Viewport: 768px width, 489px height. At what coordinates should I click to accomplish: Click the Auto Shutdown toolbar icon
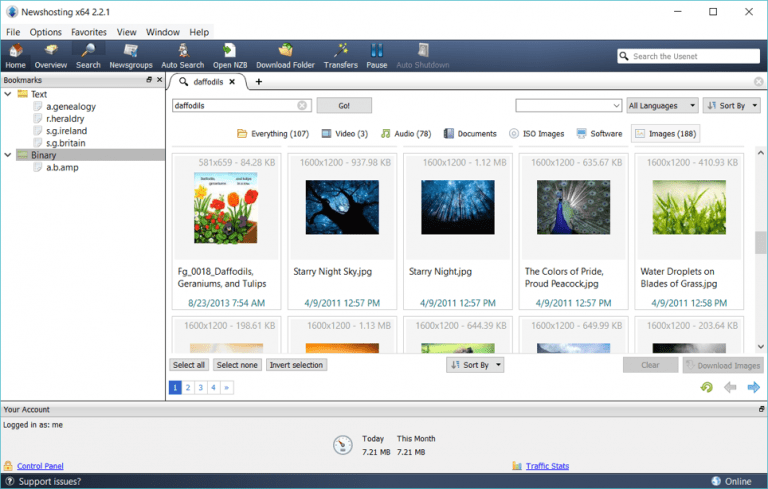point(423,56)
